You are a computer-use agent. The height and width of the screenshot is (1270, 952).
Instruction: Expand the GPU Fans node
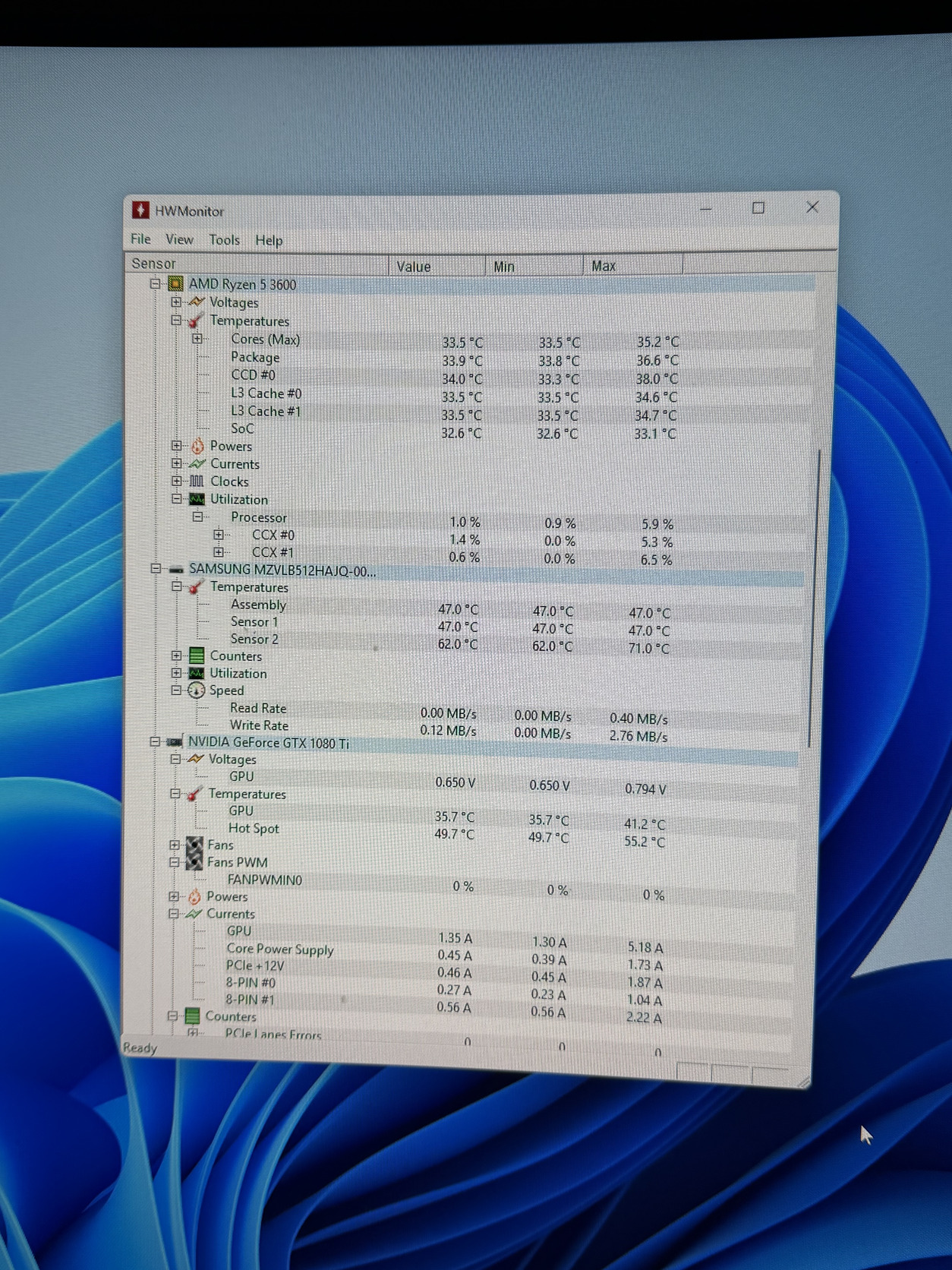[175, 845]
